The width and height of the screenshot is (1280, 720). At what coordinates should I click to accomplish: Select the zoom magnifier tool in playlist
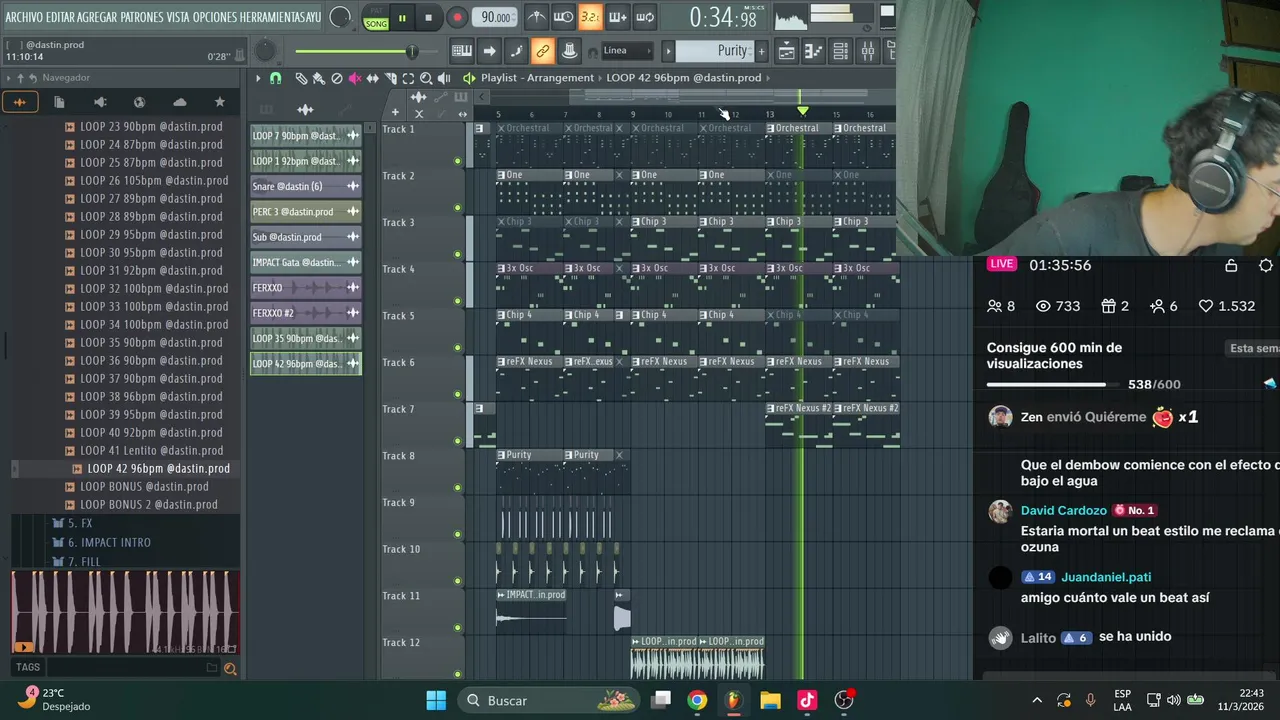426,78
